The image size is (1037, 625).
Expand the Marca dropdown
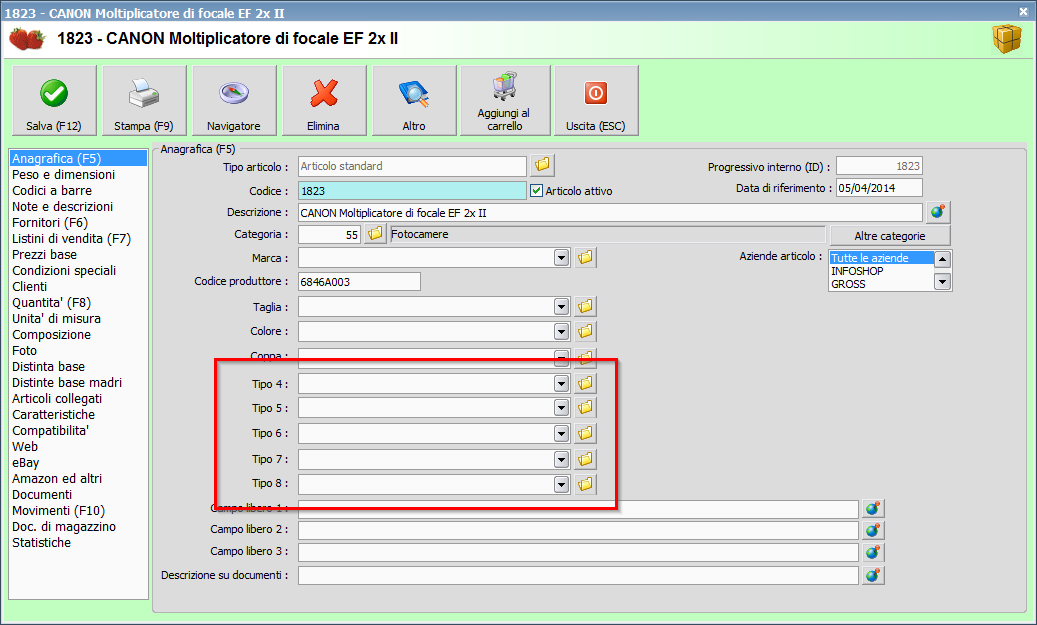pos(561,257)
